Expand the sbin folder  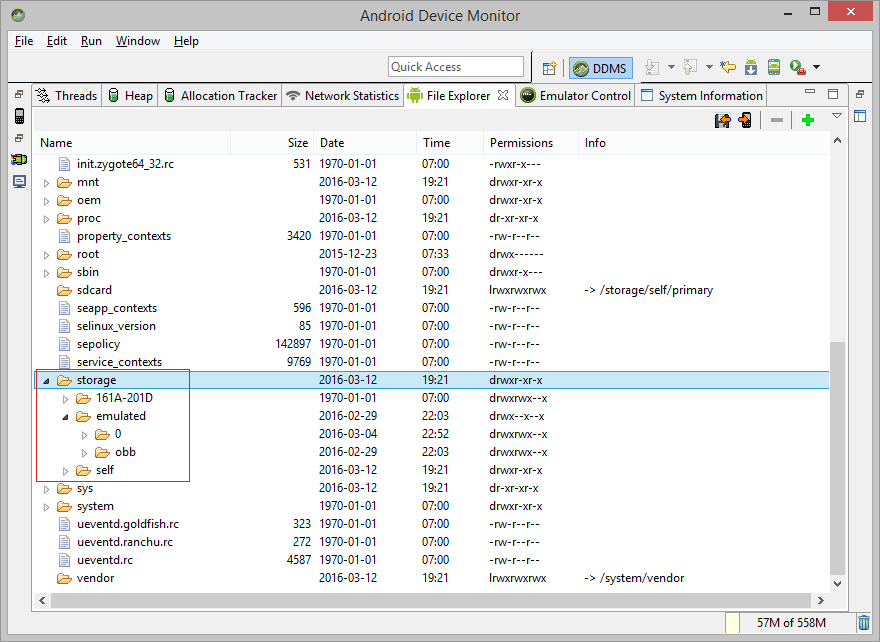[x=47, y=273]
